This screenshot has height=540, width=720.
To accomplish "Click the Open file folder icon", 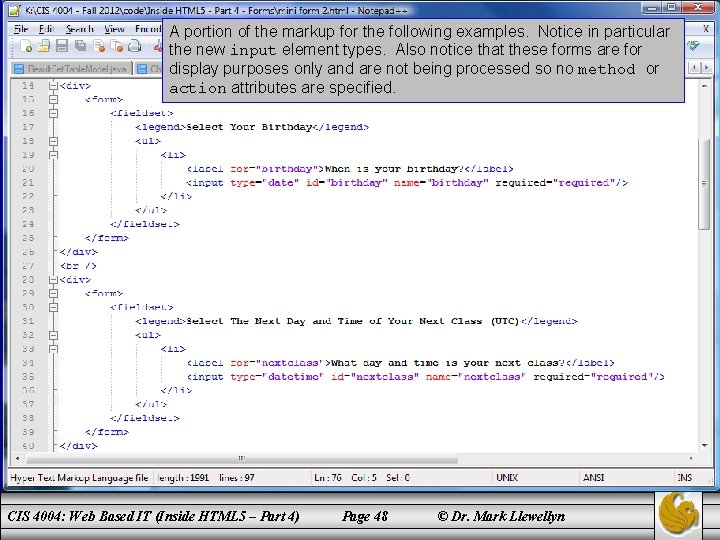I will point(44,46).
